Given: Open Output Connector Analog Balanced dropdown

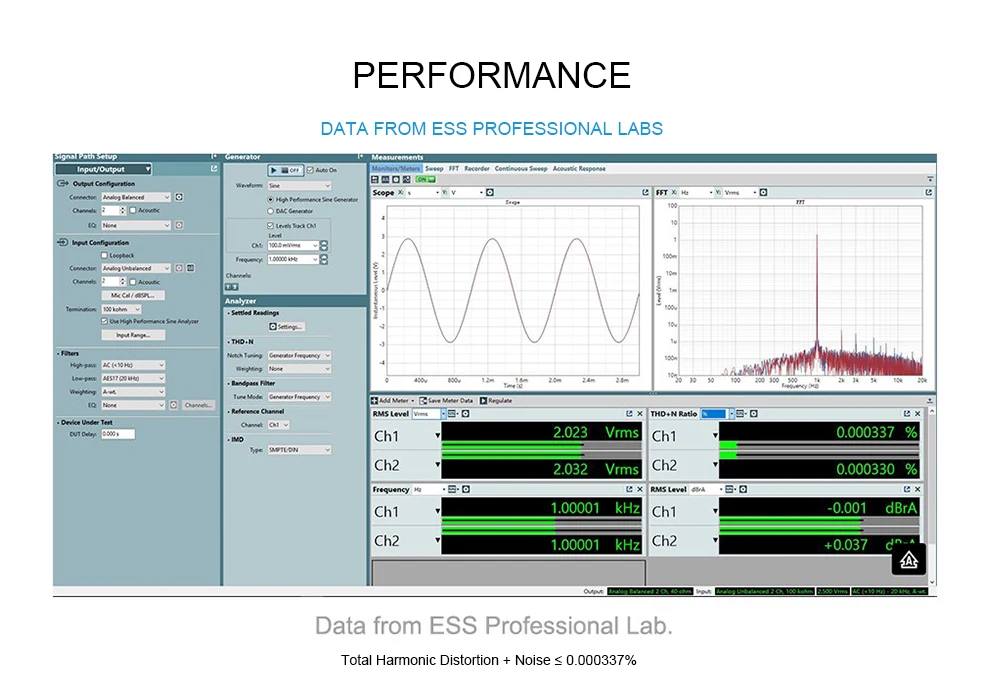Looking at the screenshot, I should tap(136, 197).
